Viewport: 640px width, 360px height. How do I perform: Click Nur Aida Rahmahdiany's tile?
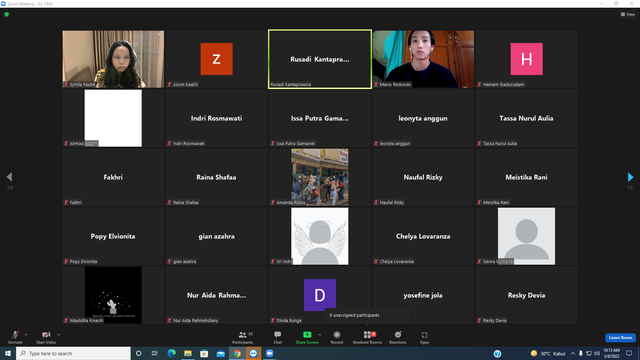[216, 295]
